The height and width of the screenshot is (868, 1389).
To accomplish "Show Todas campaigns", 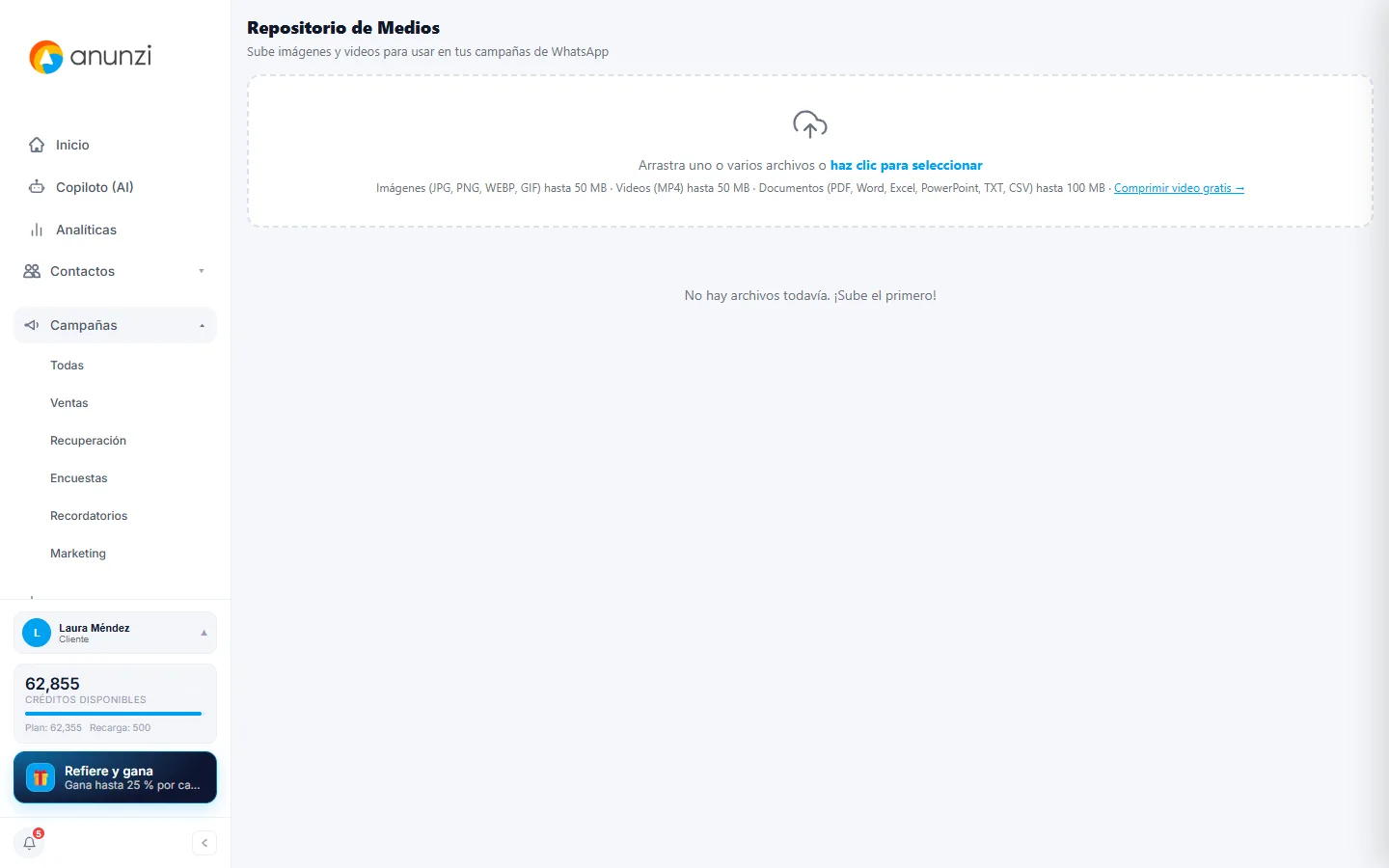I will [67, 366].
